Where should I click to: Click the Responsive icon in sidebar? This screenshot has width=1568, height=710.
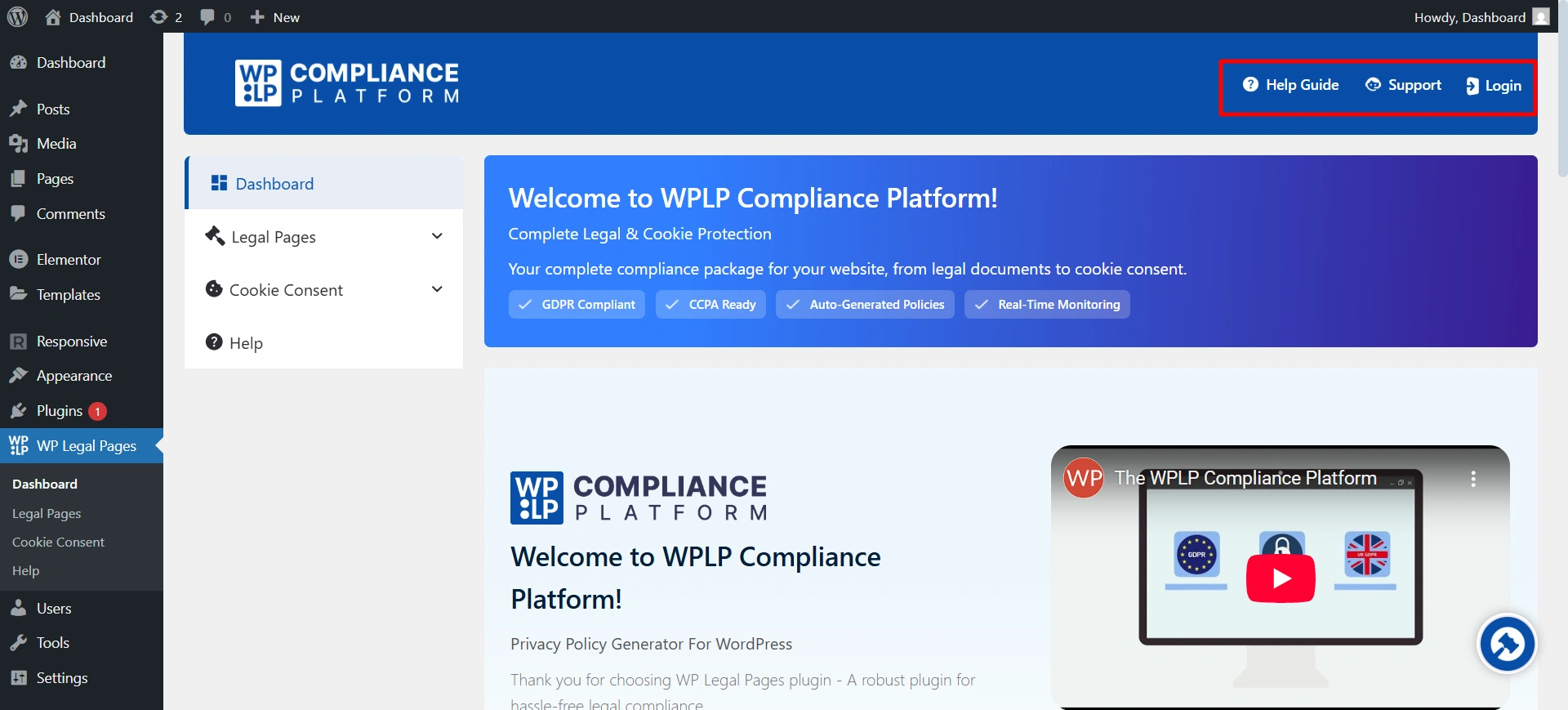tap(18, 342)
